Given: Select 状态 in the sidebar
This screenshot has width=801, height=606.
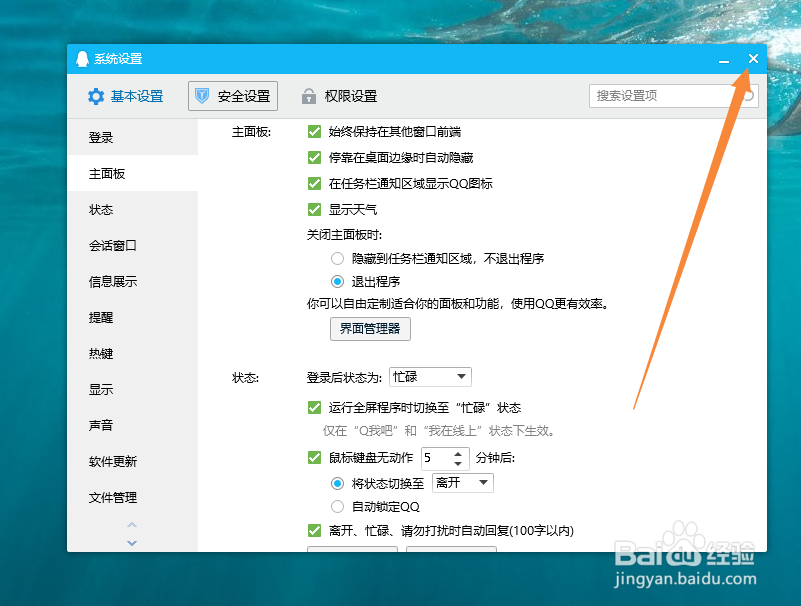Looking at the screenshot, I should point(132,209).
